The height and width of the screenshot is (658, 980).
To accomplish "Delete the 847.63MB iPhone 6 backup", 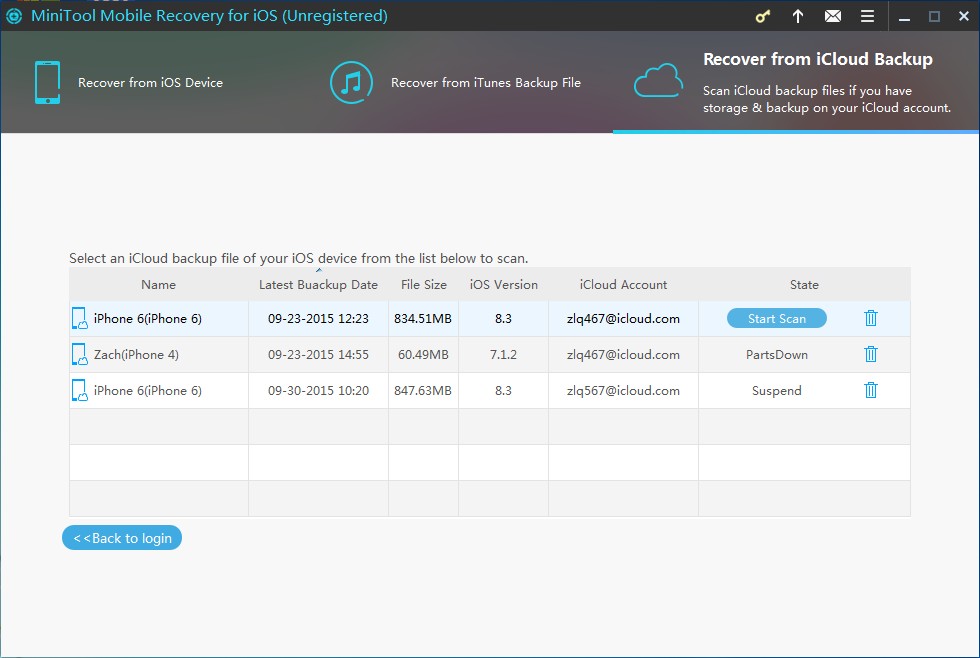I will [x=871, y=390].
